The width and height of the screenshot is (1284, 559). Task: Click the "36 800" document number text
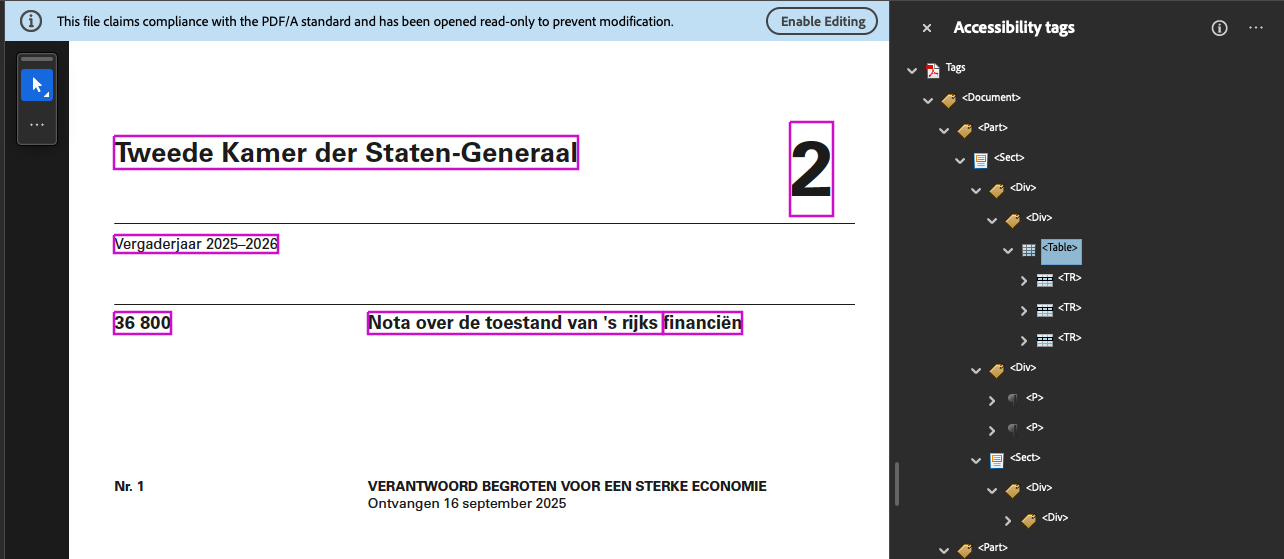[143, 323]
